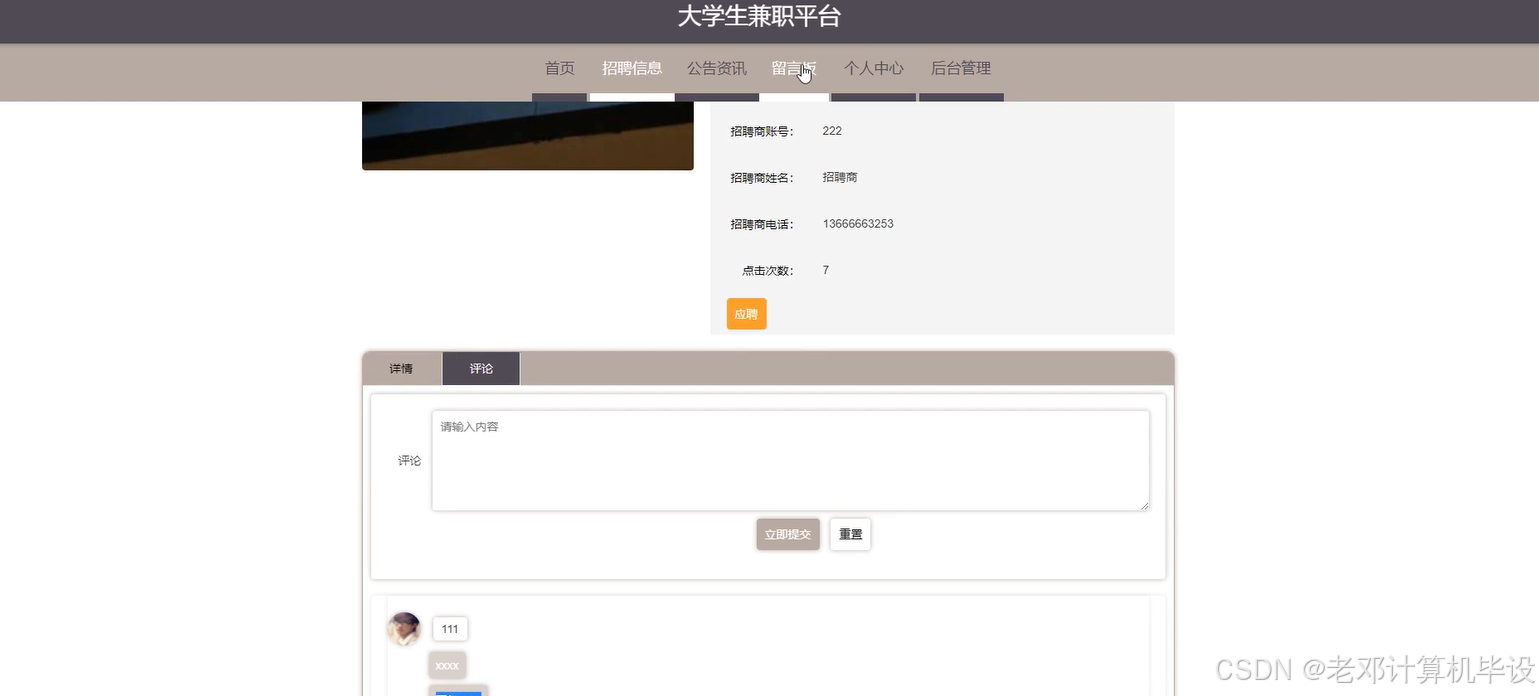Select the phone number 13666663253
1539x696 pixels.
tap(858, 224)
